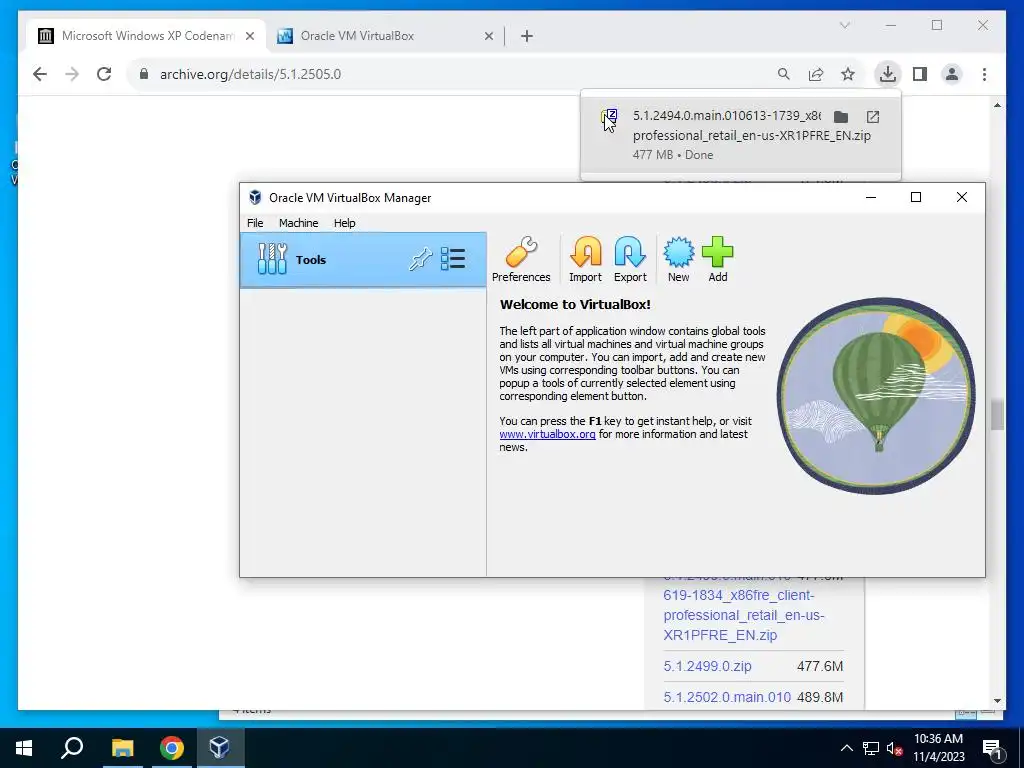This screenshot has width=1024, height=768.
Task: Click the muted volume tray icon
Action: pyautogui.click(x=894, y=748)
